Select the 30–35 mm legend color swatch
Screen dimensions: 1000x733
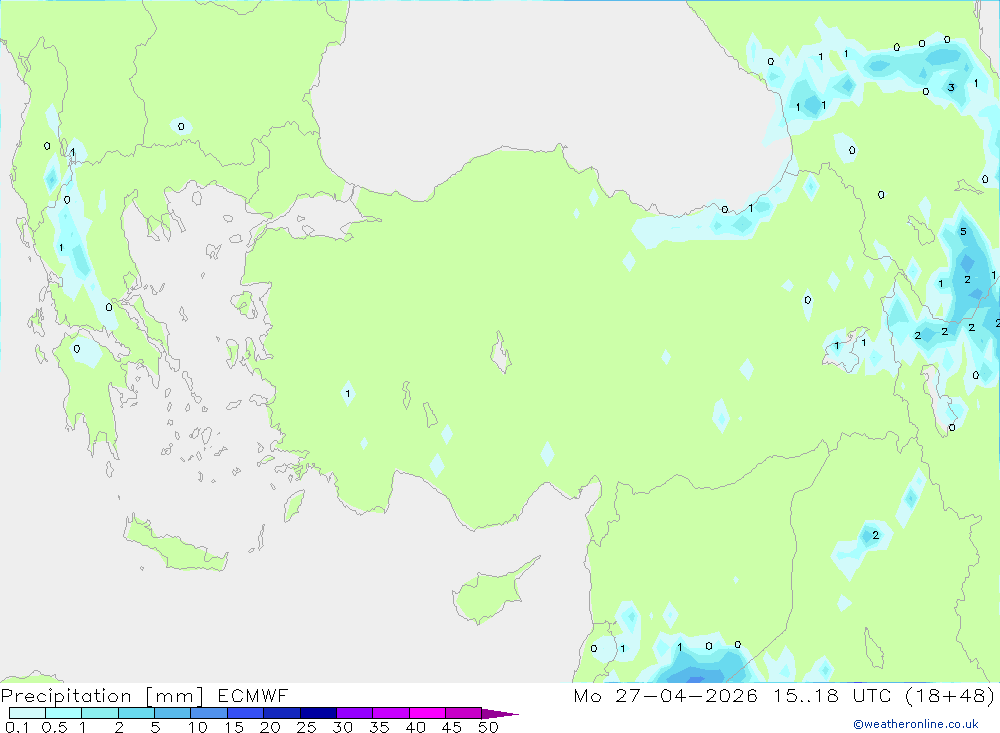(x=354, y=713)
